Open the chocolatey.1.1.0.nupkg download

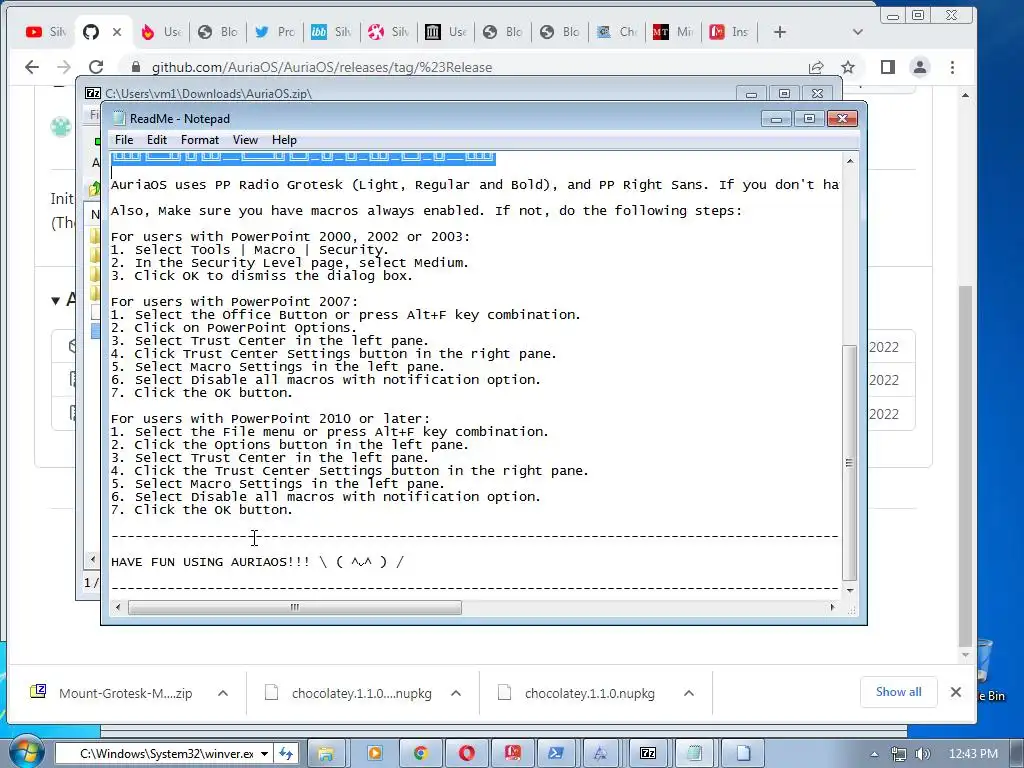pos(576,693)
